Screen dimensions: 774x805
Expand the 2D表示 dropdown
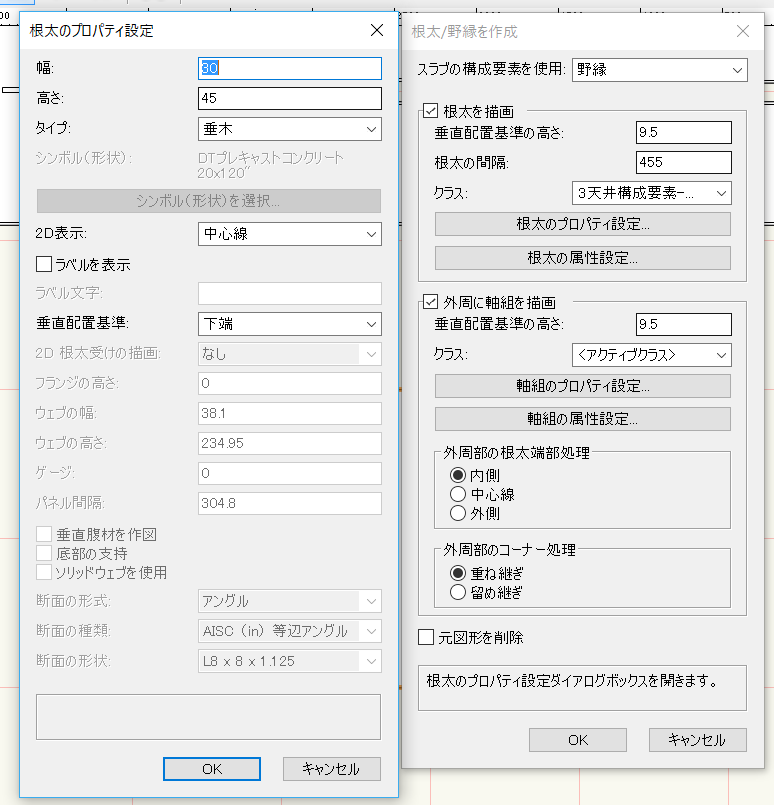pyautogui.click(x=290, y=234)
